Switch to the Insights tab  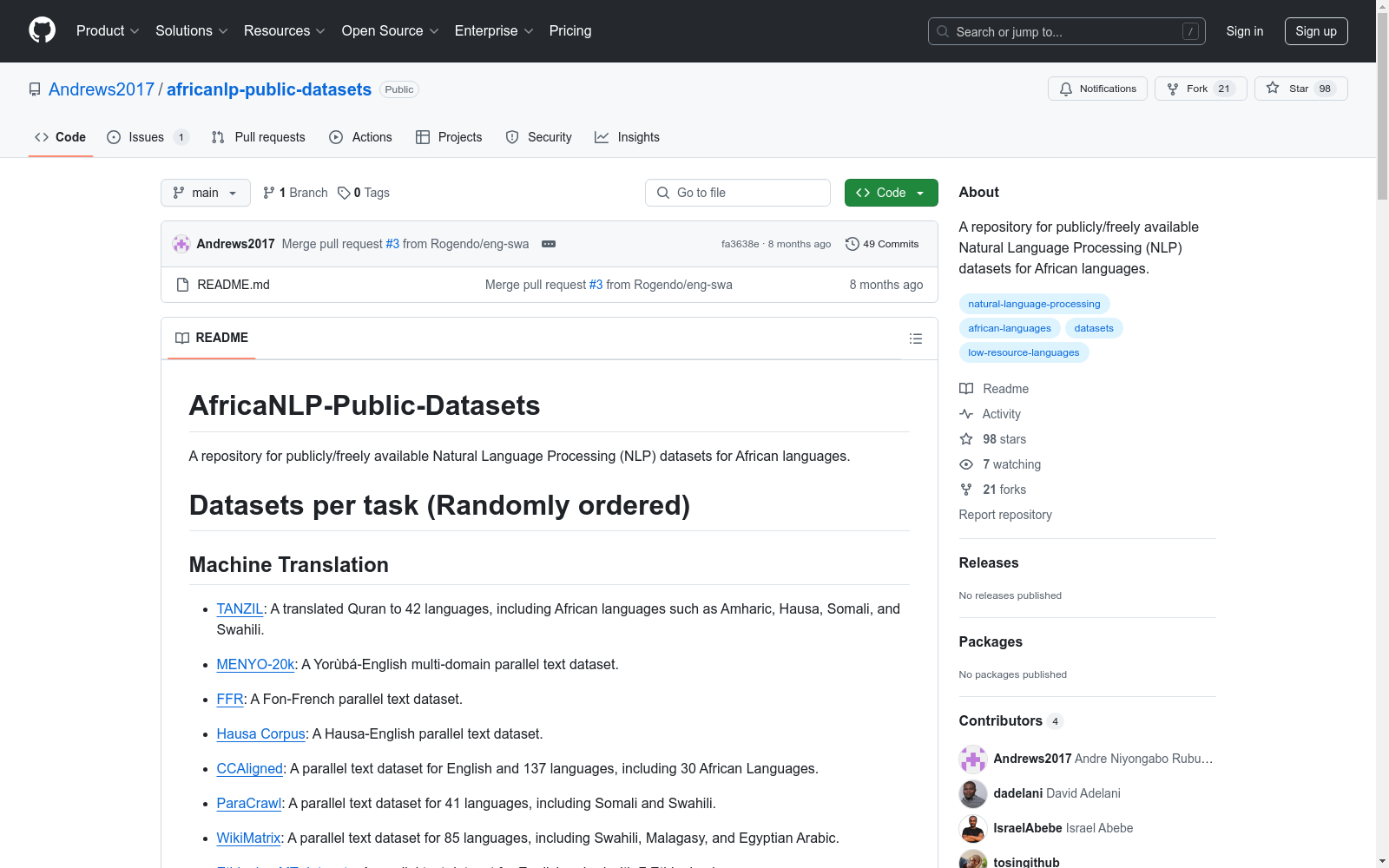(627, 137)
